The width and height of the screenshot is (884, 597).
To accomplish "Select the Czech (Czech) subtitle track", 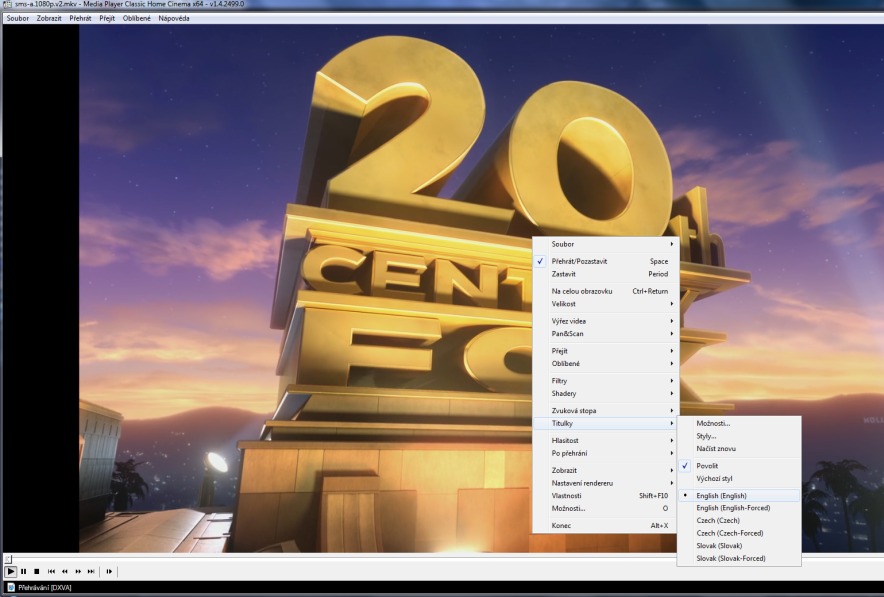I will point(718,520).
